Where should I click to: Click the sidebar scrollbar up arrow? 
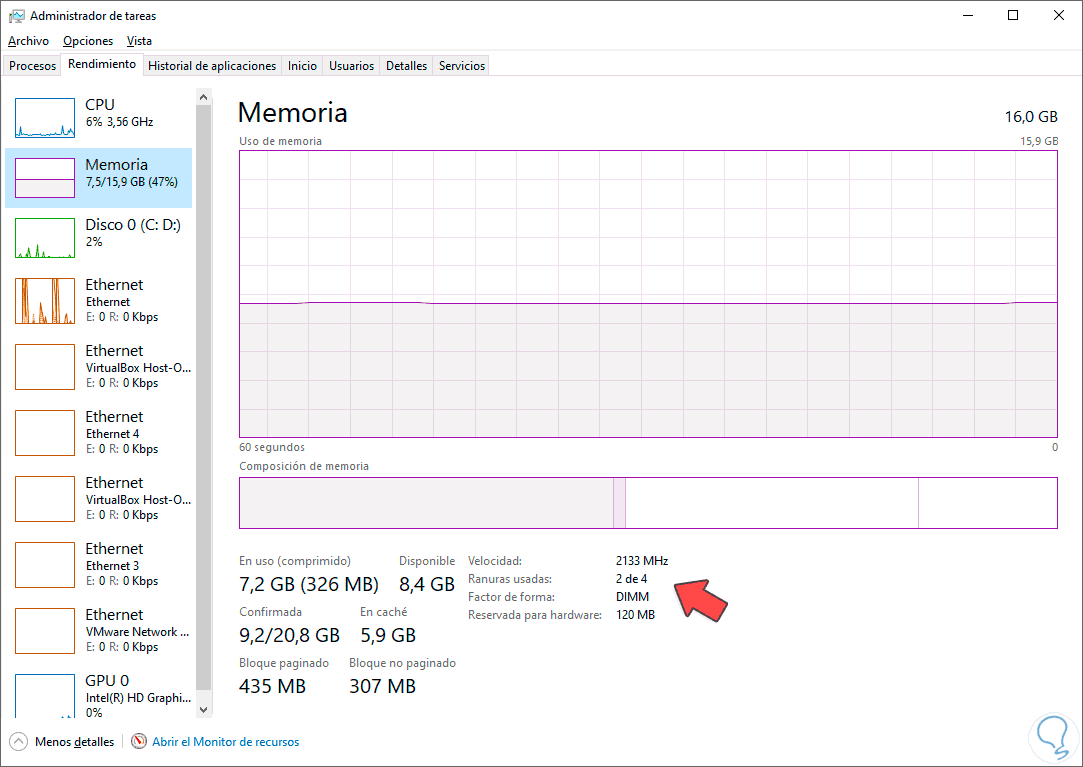point(204,97)
